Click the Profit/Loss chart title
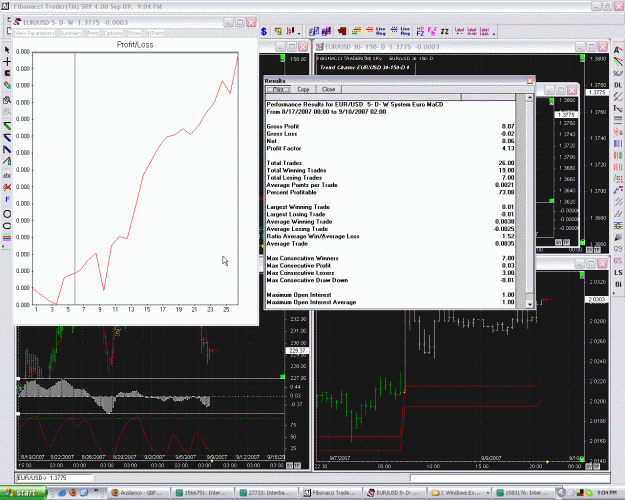 pyautogui.click(x=135, y=45)
